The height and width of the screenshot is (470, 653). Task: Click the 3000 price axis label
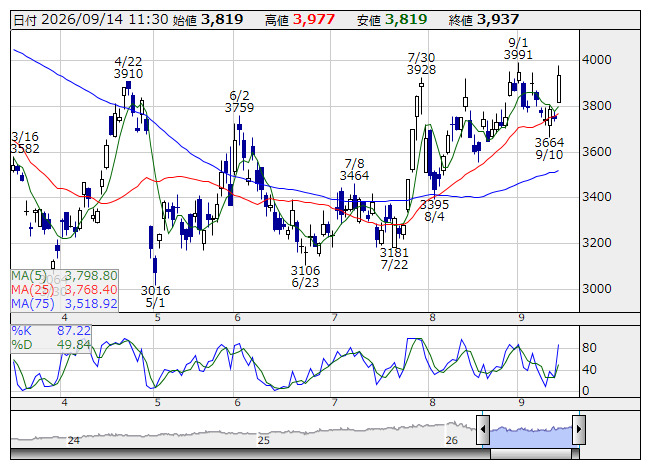[x=597, y=288]
